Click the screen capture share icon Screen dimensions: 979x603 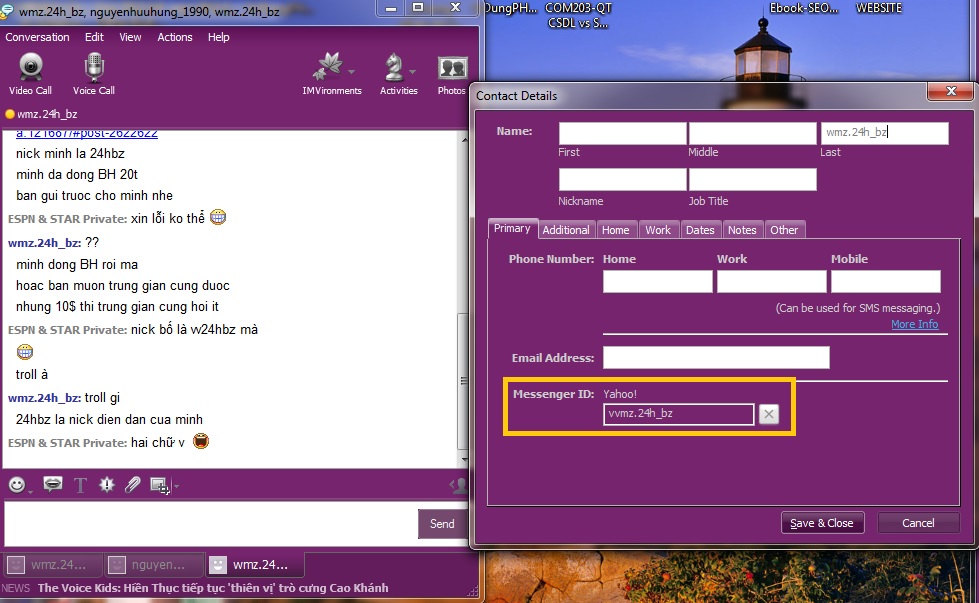click(159, 485)
